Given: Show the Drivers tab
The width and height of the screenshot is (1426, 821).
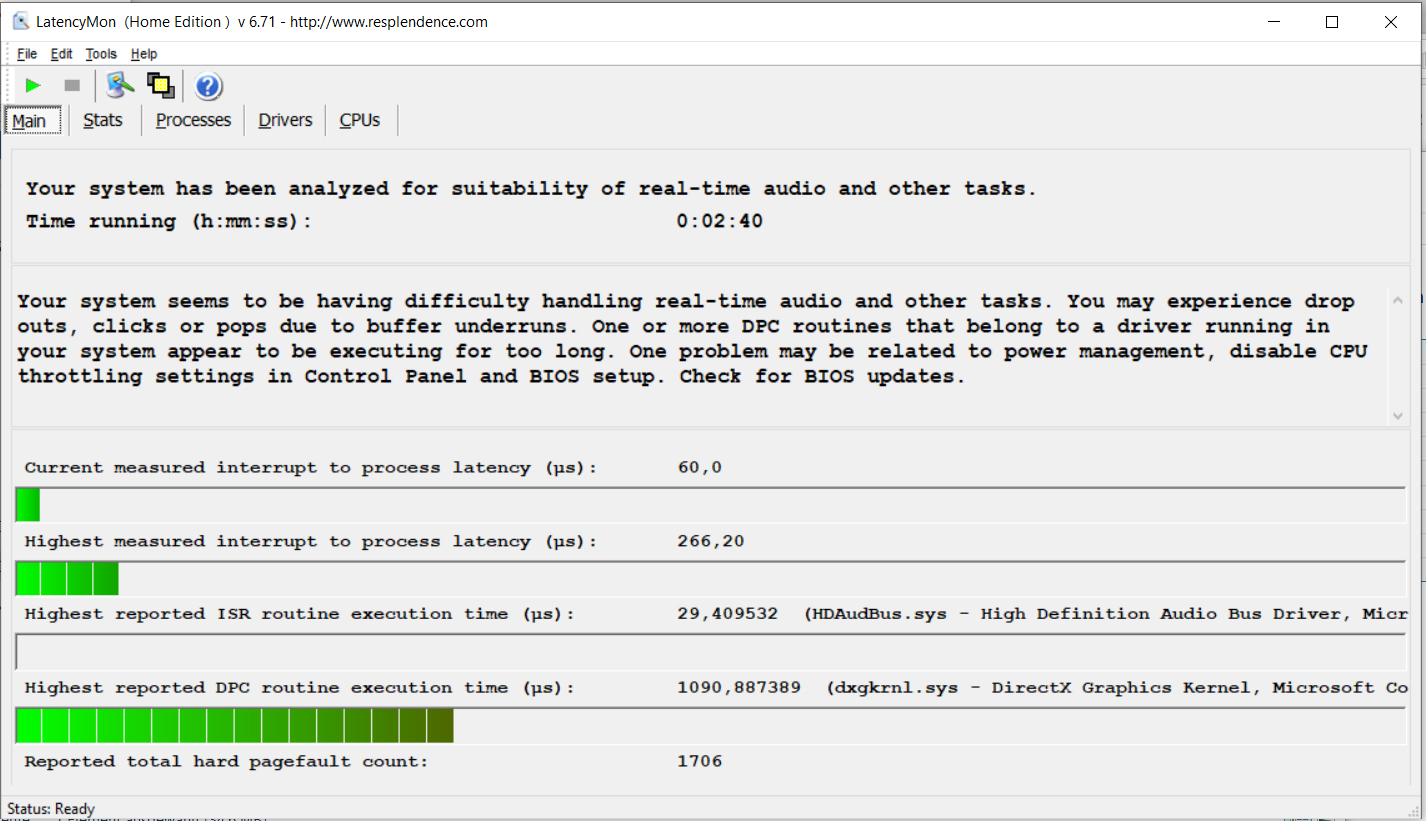Looking at the screenshot, I should [285, 120].
